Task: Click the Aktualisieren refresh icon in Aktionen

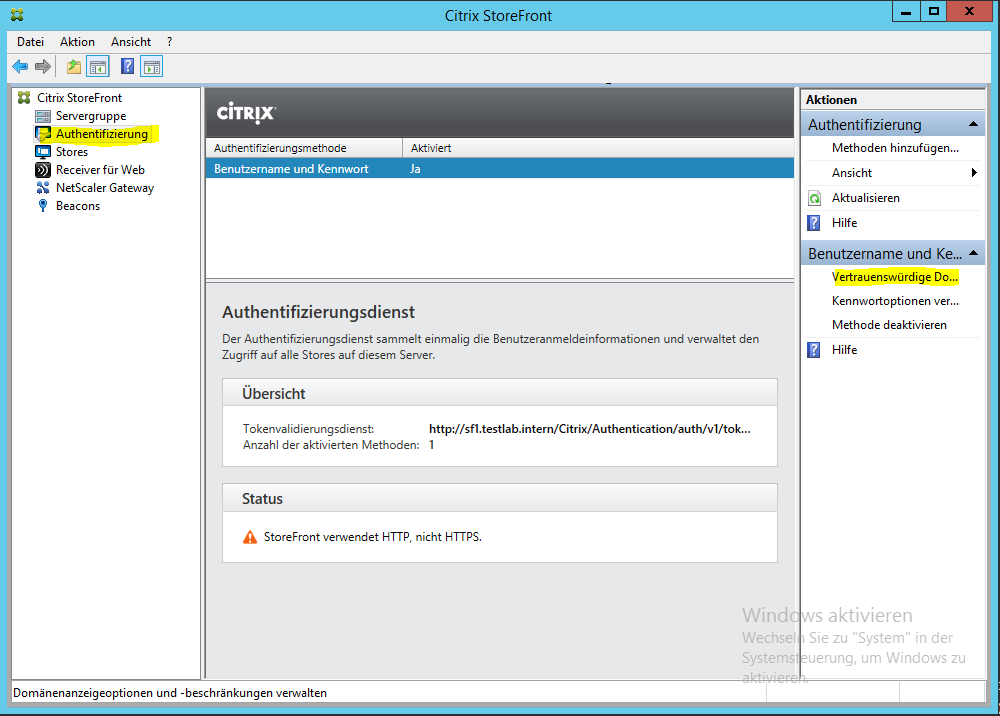Action: pos(814,198)
